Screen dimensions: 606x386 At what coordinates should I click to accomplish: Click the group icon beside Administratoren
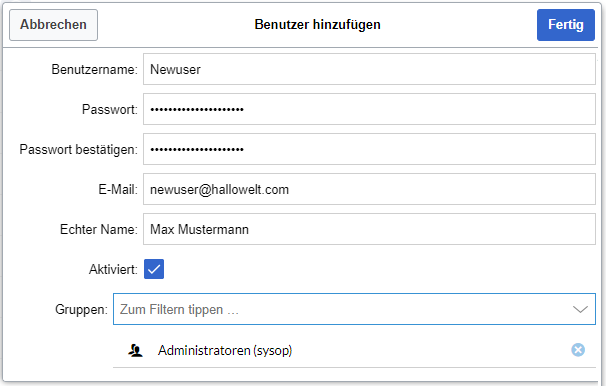135,350
